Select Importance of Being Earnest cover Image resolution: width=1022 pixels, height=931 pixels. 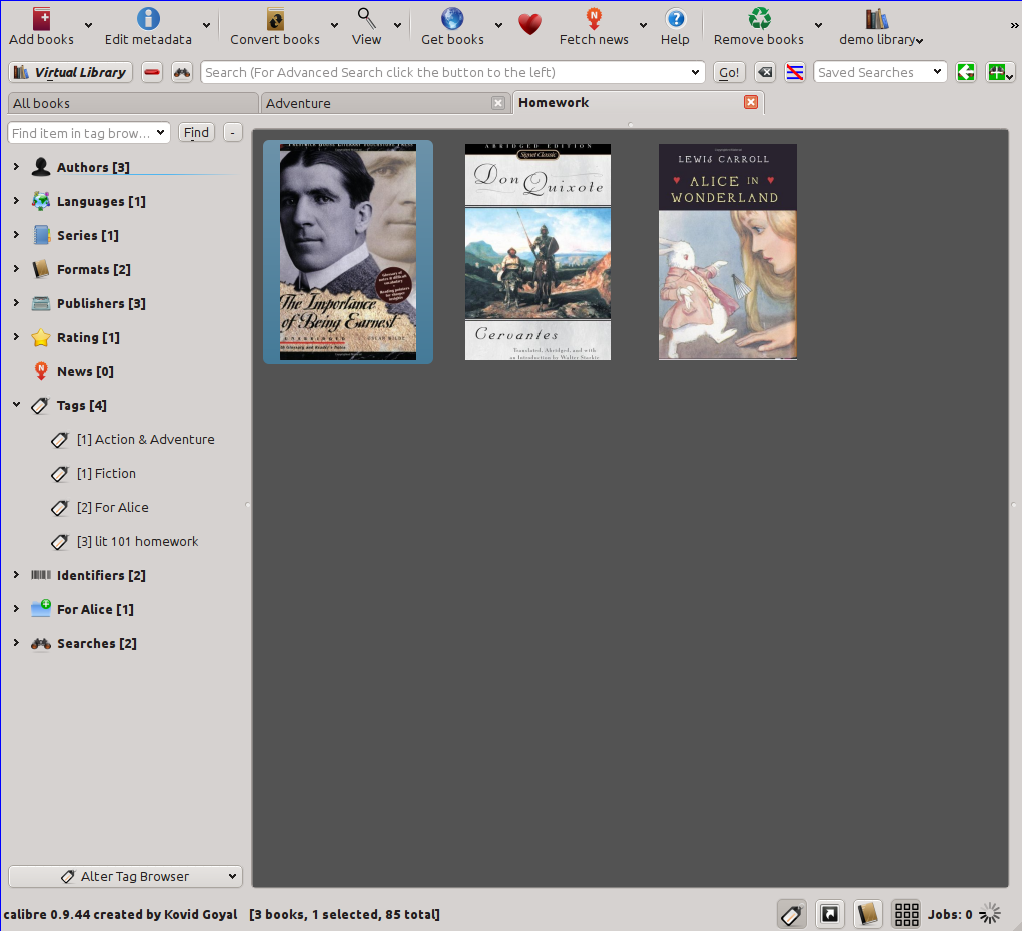(348, 252)
